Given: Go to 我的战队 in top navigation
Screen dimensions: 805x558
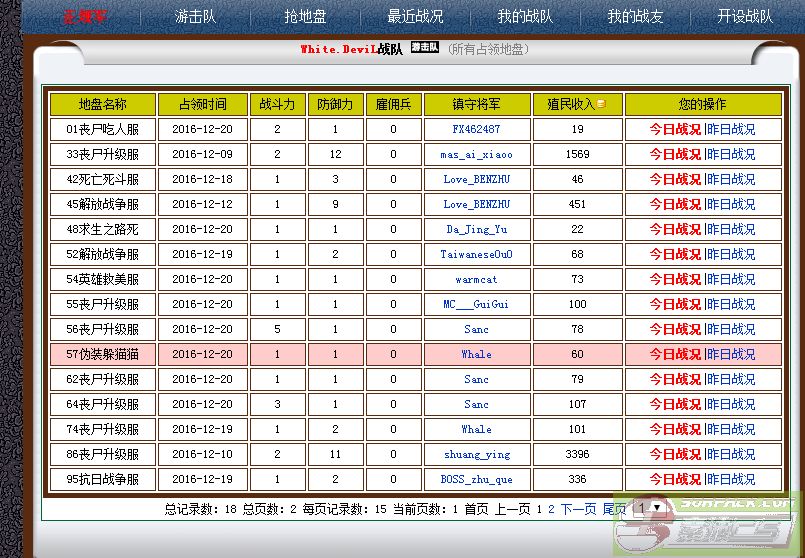Looking at the screenshot, I should click(525, 16).
